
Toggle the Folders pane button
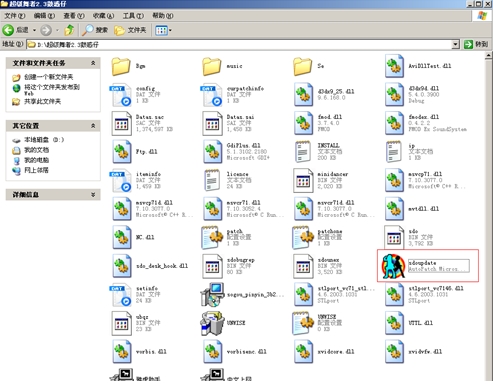[x=130, y=30]
